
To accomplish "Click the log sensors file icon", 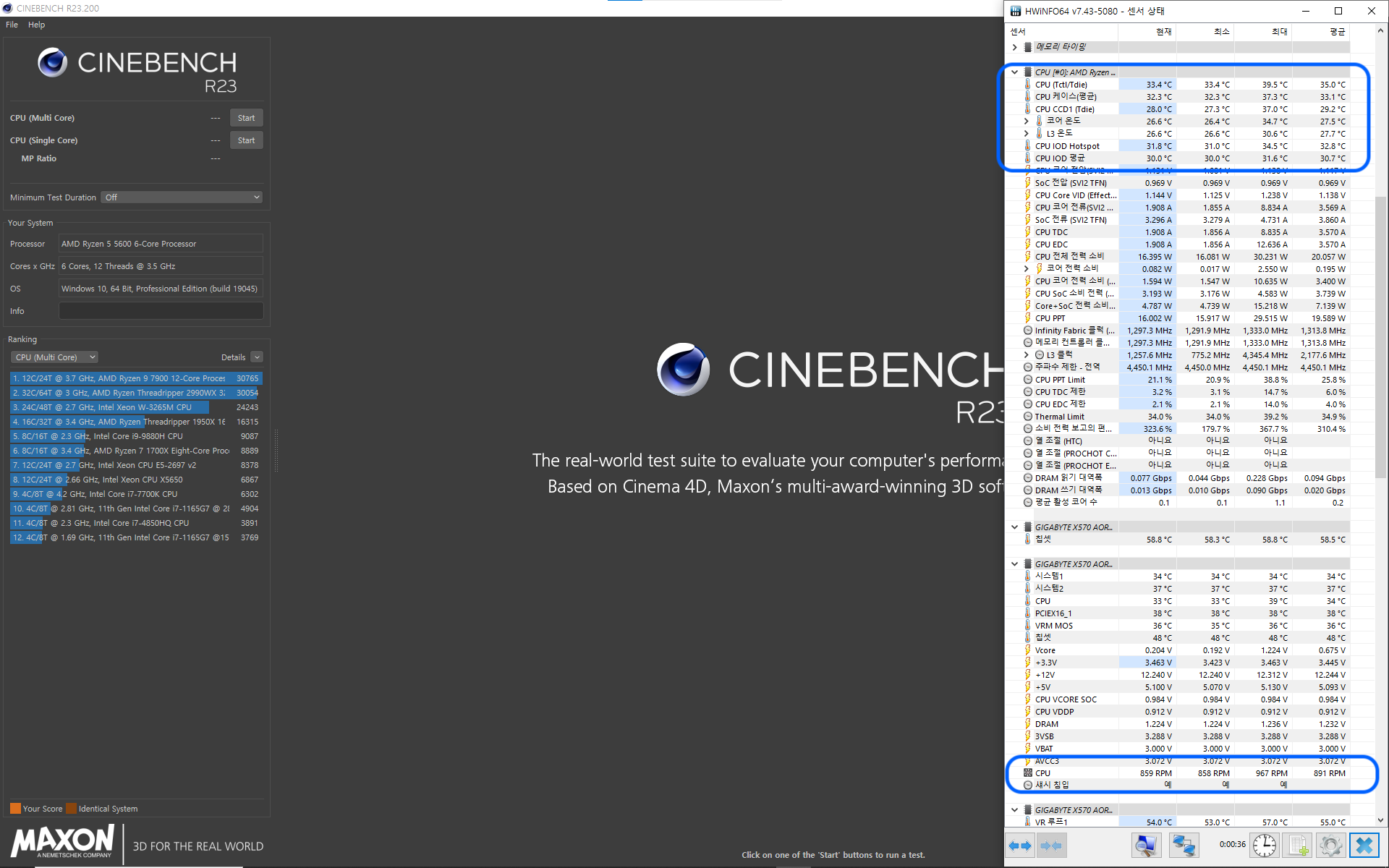I will [1299, 846].
